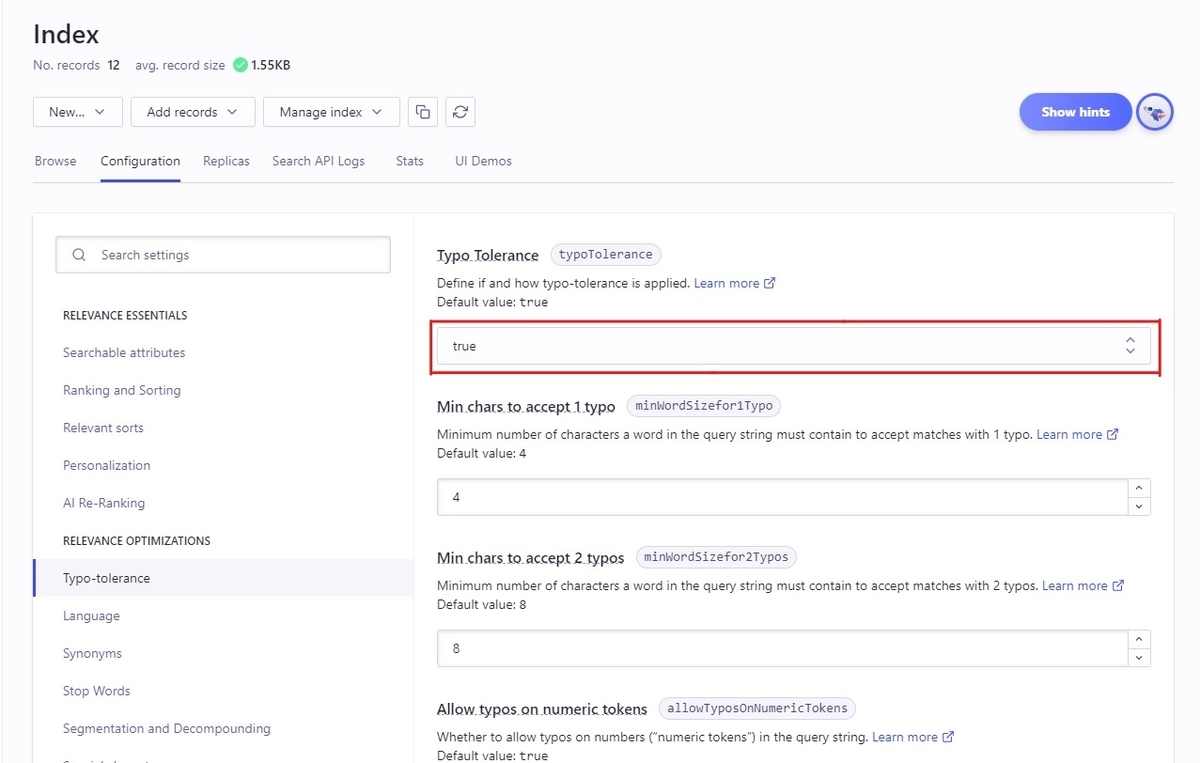Click the refresh index icon button
Screen dimensions: 1200x763
pyautogui.click(x=460, y=112)
